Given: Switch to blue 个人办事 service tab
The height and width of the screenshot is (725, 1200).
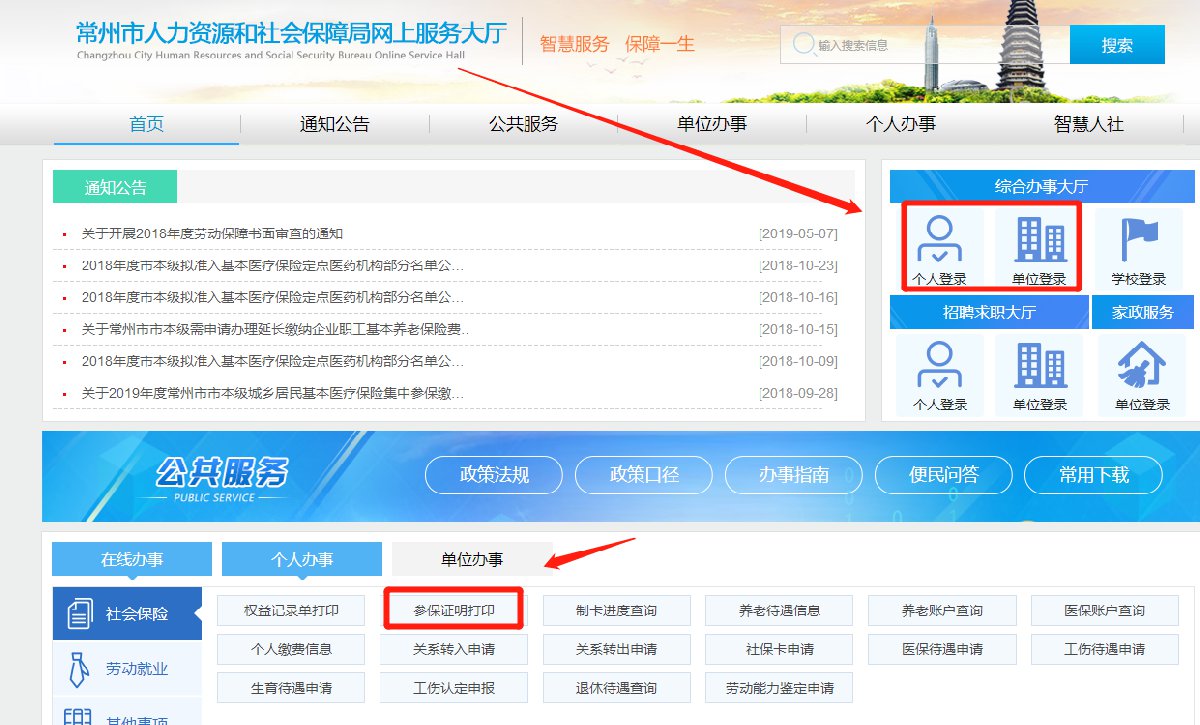Looking at the screenshot, I should [302, 560].
